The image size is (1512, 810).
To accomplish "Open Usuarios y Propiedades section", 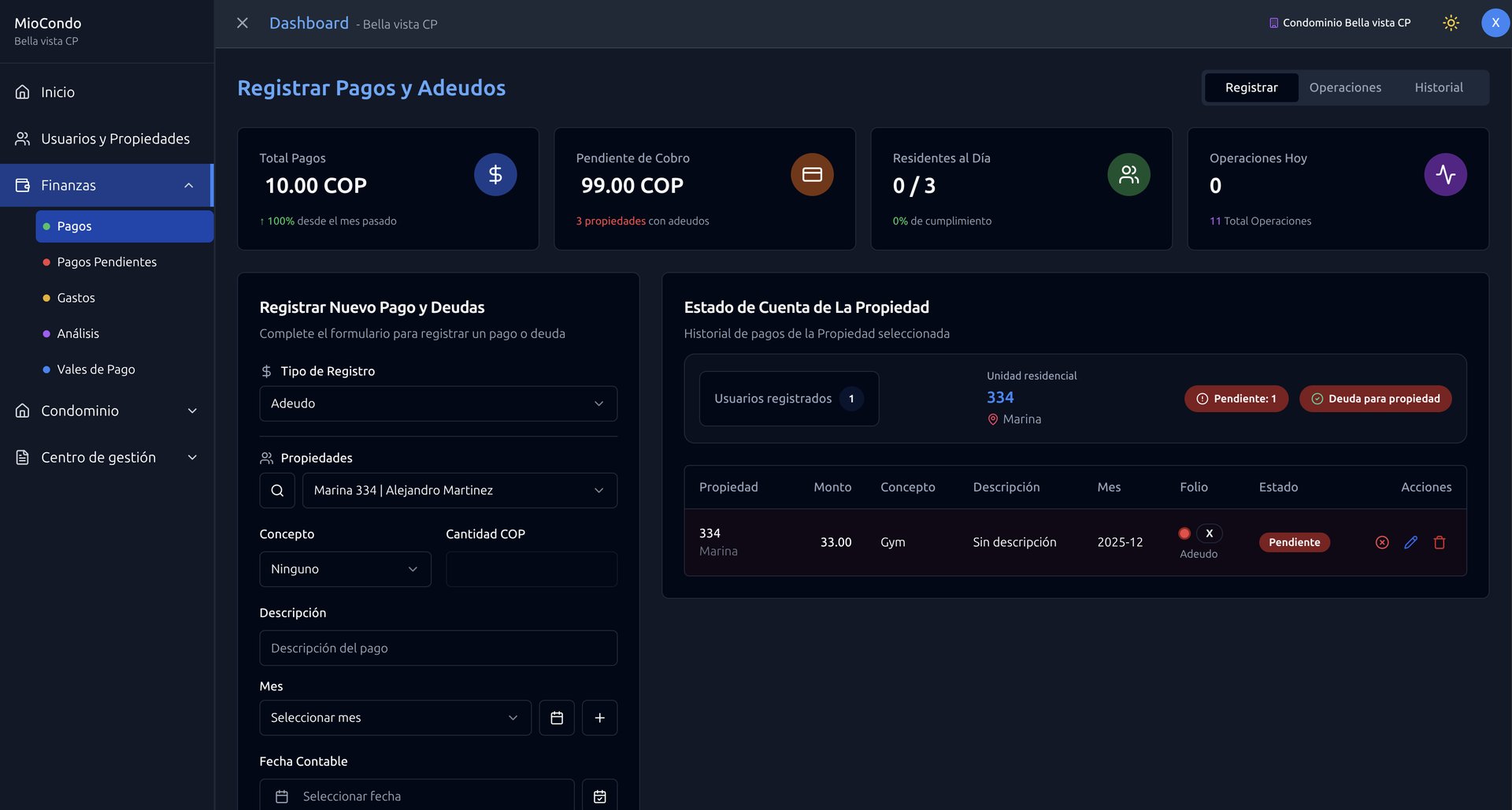I will (107, 139).
